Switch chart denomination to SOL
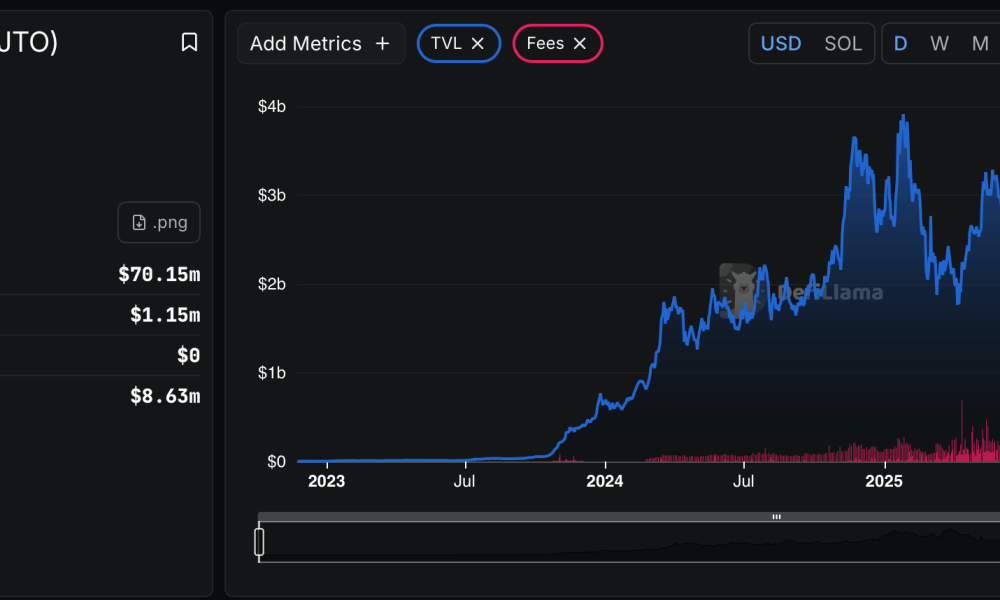 843,44
